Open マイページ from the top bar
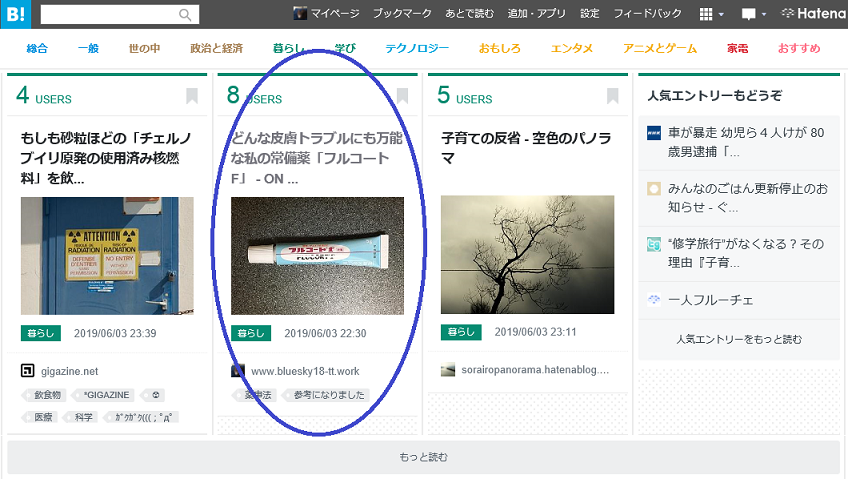Image resolution: width=848 pixels, height=479 pixels. [x=327, y=14]
